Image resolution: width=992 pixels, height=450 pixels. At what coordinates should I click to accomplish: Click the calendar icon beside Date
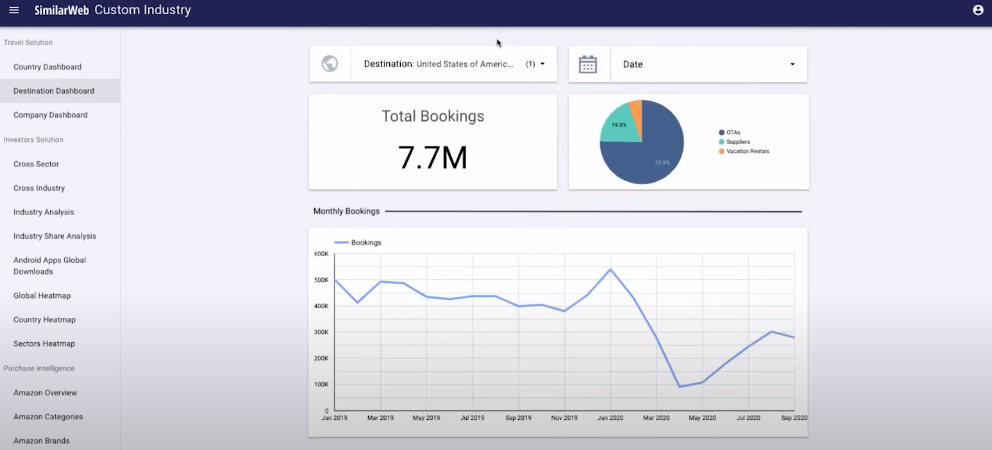[588, 64]
